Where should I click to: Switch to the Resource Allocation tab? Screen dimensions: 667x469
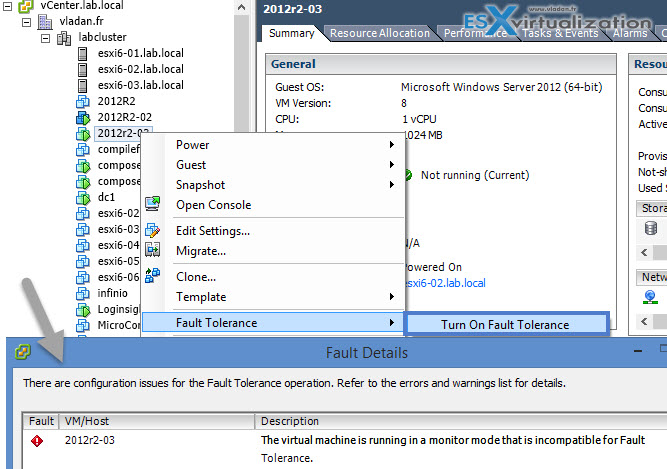pos(380,33)
